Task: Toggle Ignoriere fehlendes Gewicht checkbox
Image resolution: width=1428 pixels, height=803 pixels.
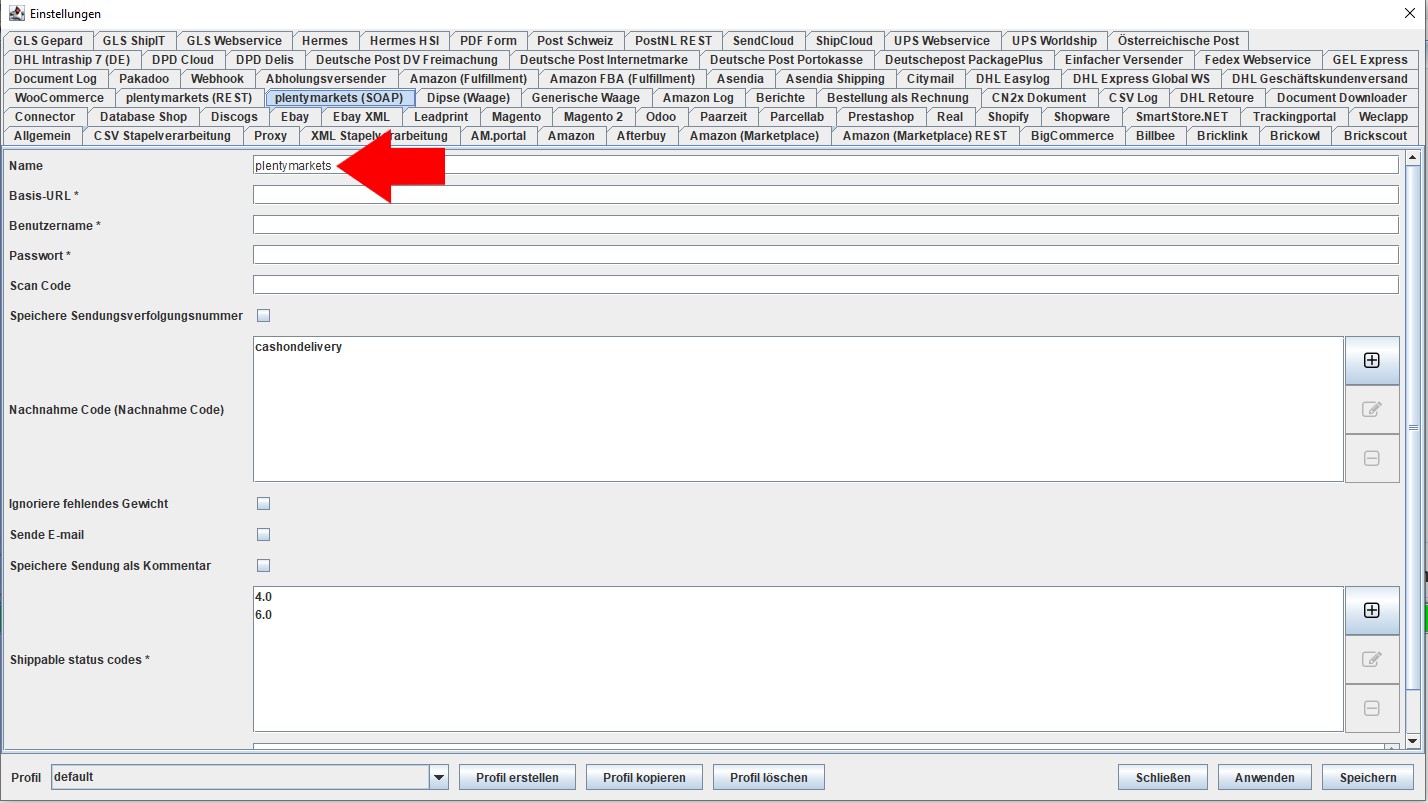Action: tap(264, 504)
